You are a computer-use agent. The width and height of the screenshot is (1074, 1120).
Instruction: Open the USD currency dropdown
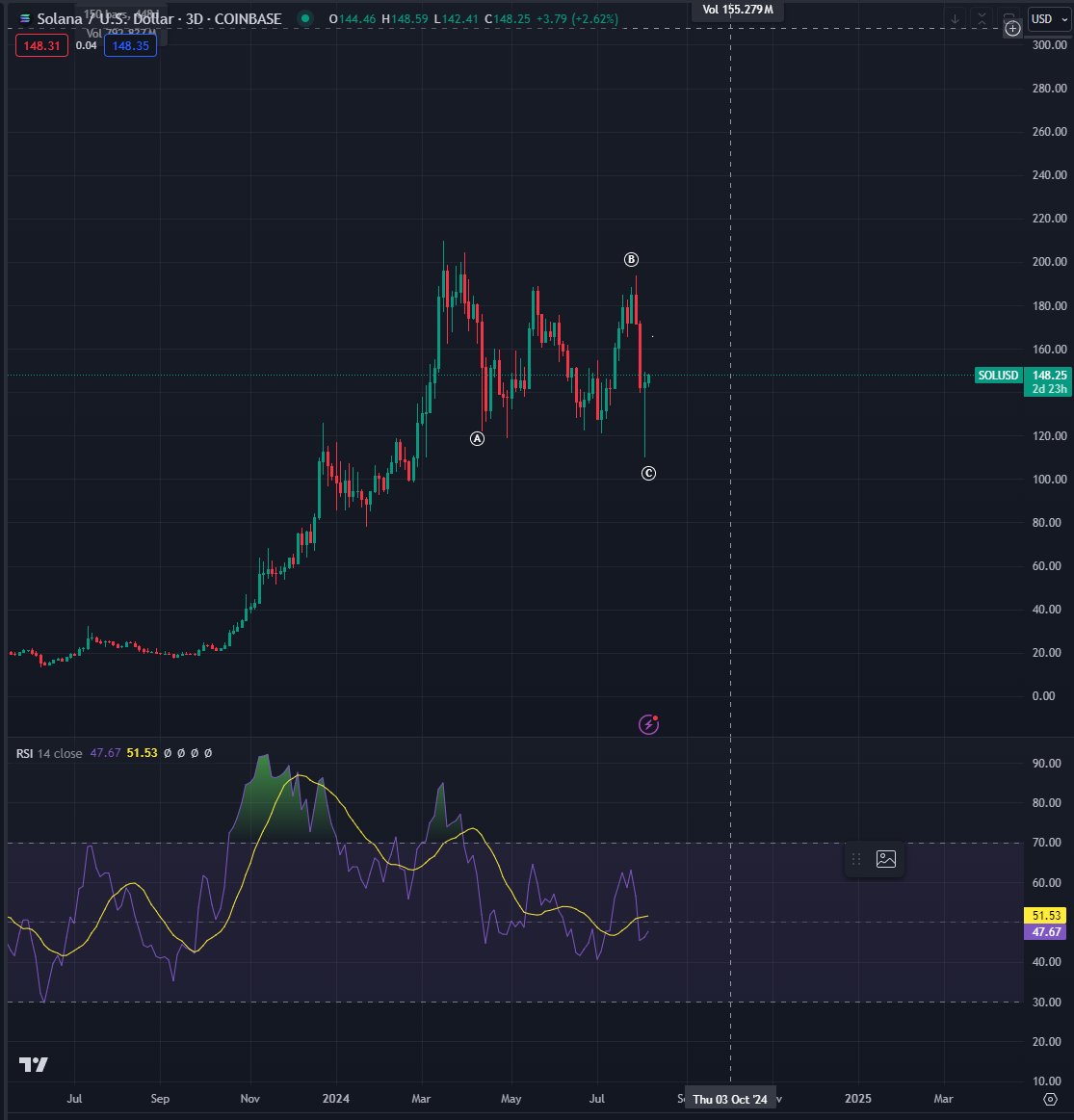coord(1049,19)
